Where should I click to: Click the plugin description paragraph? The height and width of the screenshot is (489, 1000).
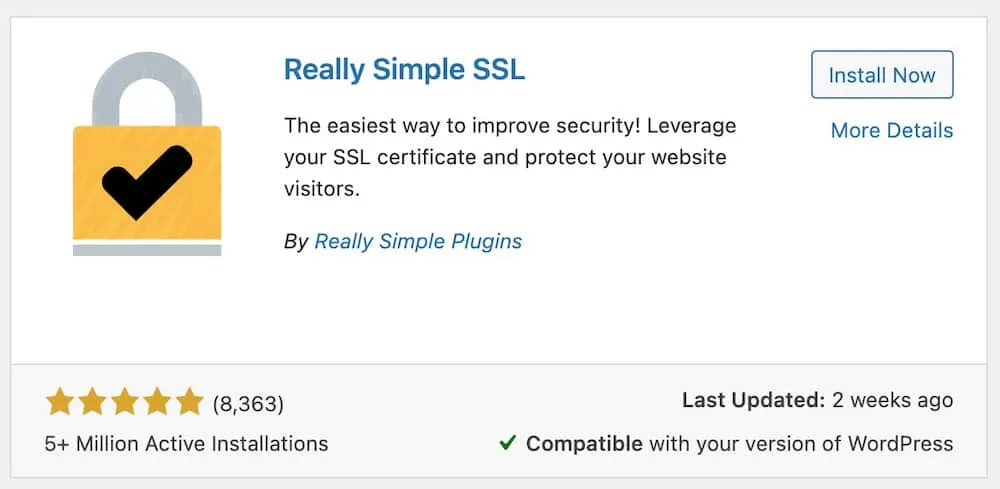click(510, 157)
